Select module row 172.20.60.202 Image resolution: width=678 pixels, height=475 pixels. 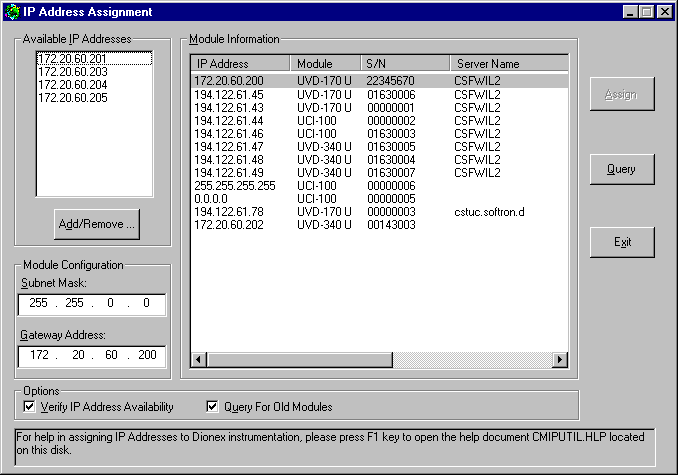379,224
